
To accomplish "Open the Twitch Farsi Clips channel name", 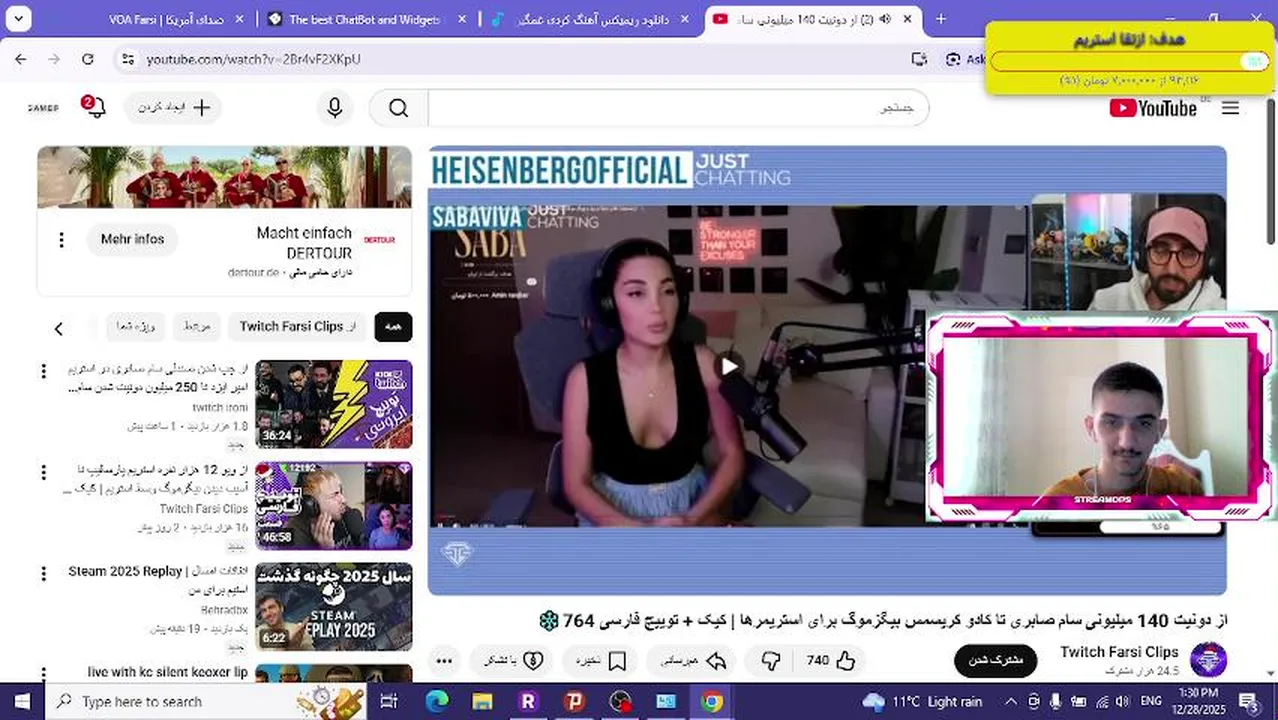I will [x=1119, y=652].
